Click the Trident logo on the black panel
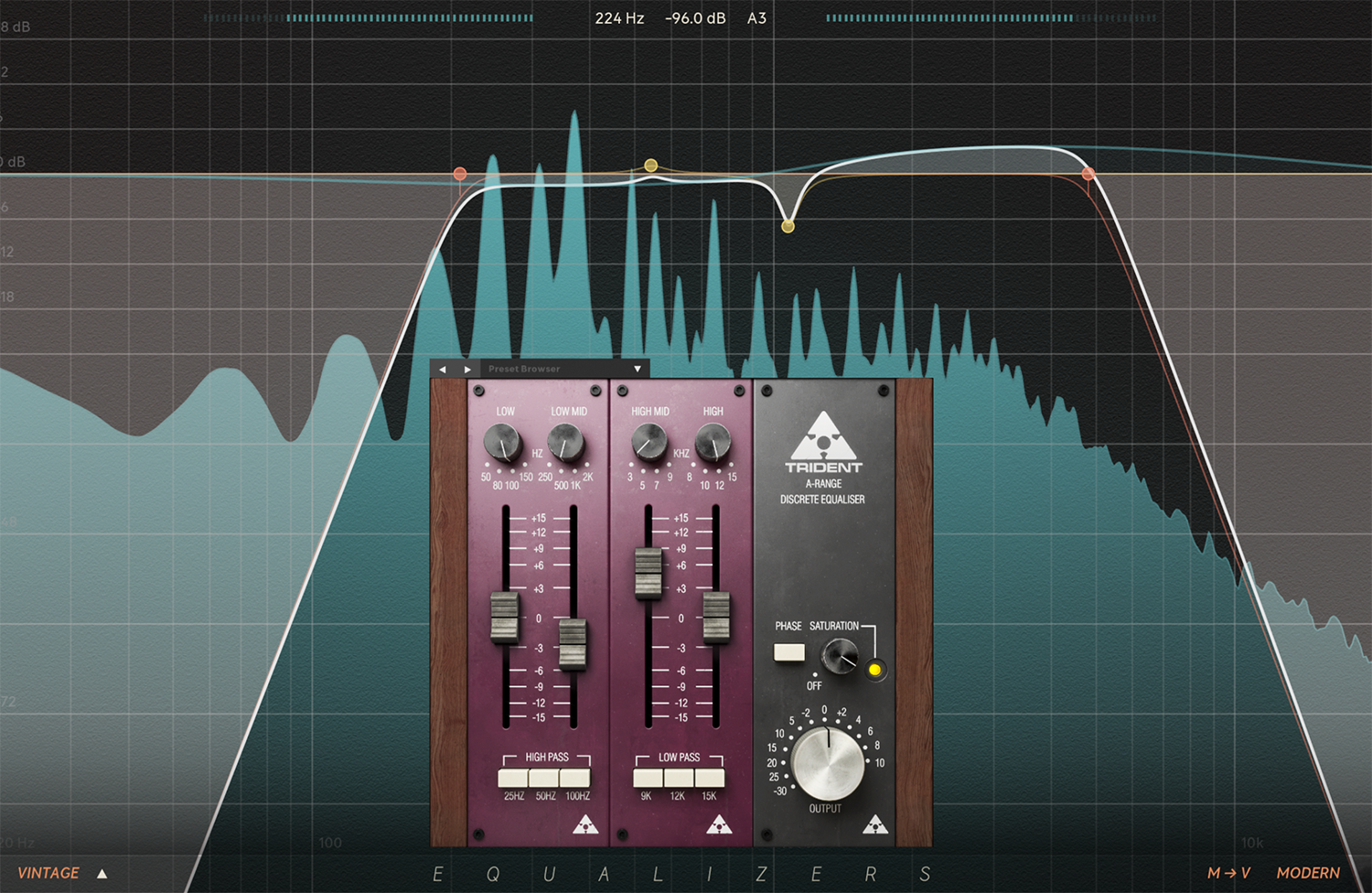The height and width of the screenshot is (893, 1372). click(x=823, y=443)
